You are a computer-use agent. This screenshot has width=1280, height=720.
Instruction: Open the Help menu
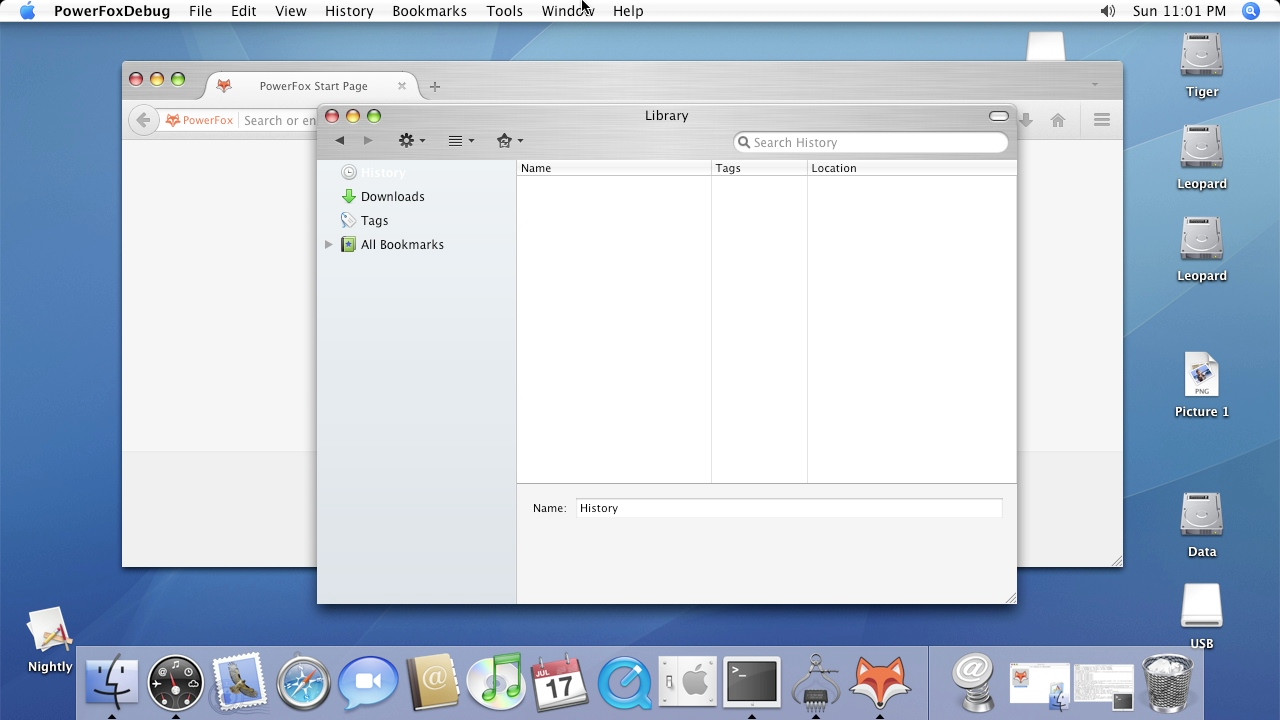628,11
